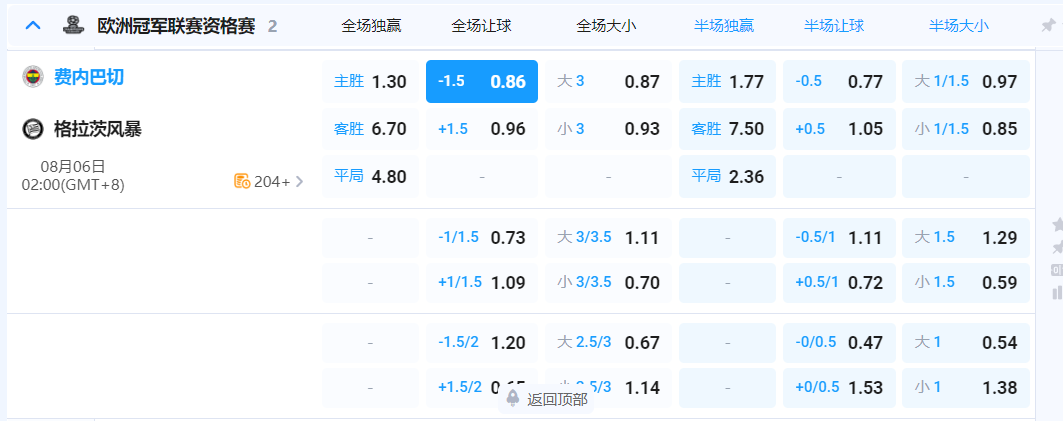Select the 全场让球 column header
1063x421 pixels.
click(481, 26)
